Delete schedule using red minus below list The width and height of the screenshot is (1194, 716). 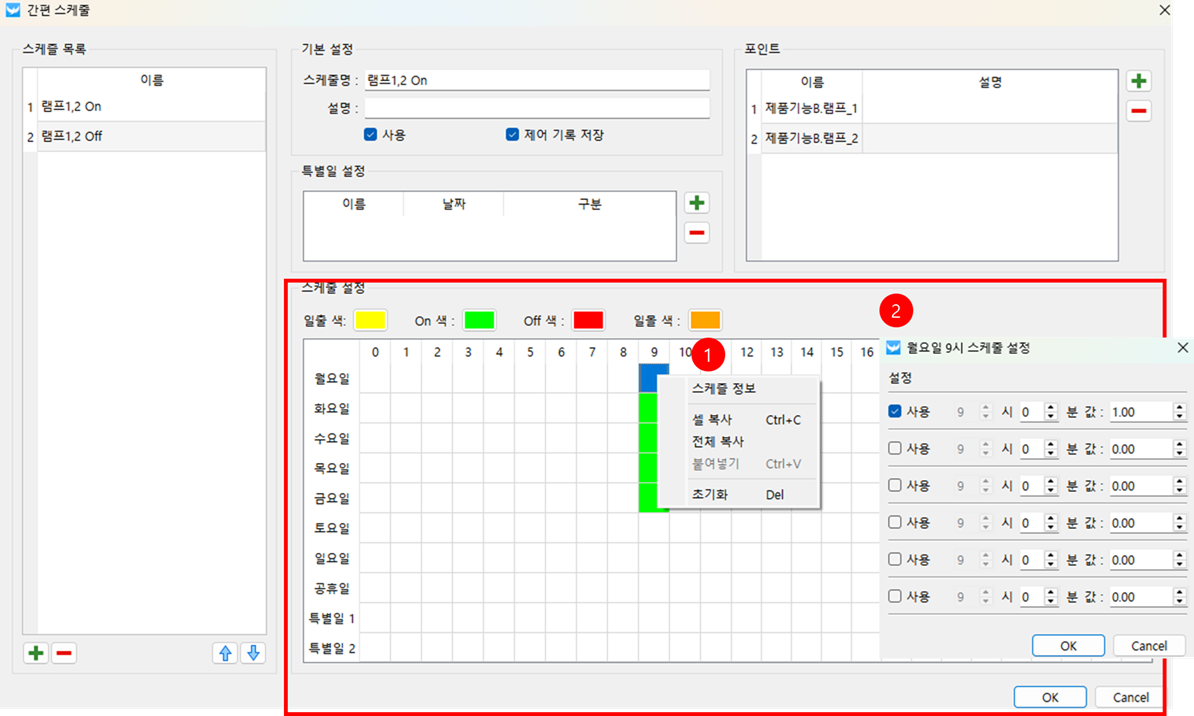point(64,653)
